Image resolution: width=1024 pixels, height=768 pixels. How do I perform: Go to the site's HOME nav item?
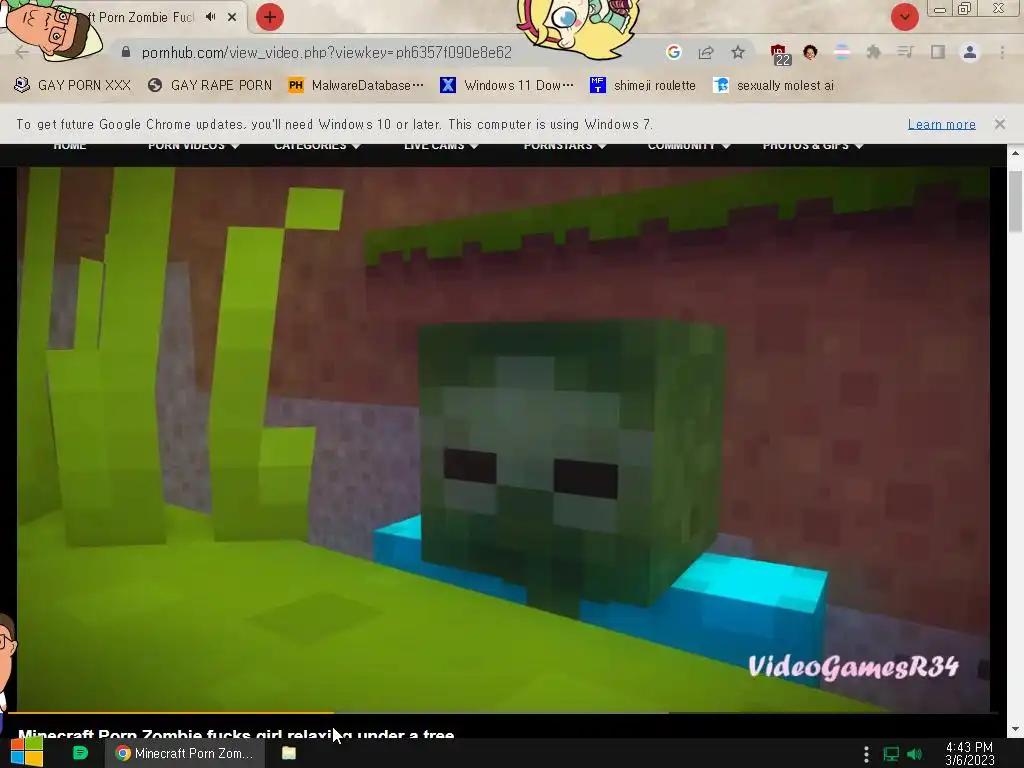click(x=70, y=146)
